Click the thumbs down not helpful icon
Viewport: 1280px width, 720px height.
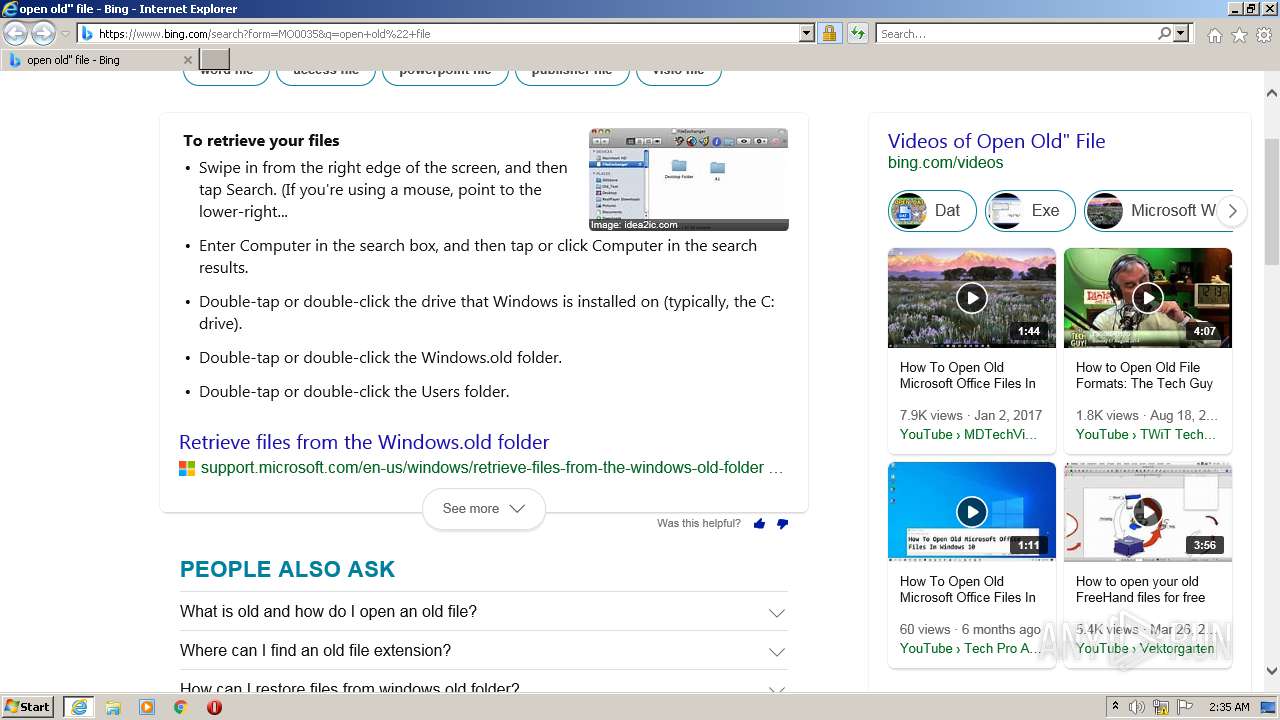[x=782, y=524]
